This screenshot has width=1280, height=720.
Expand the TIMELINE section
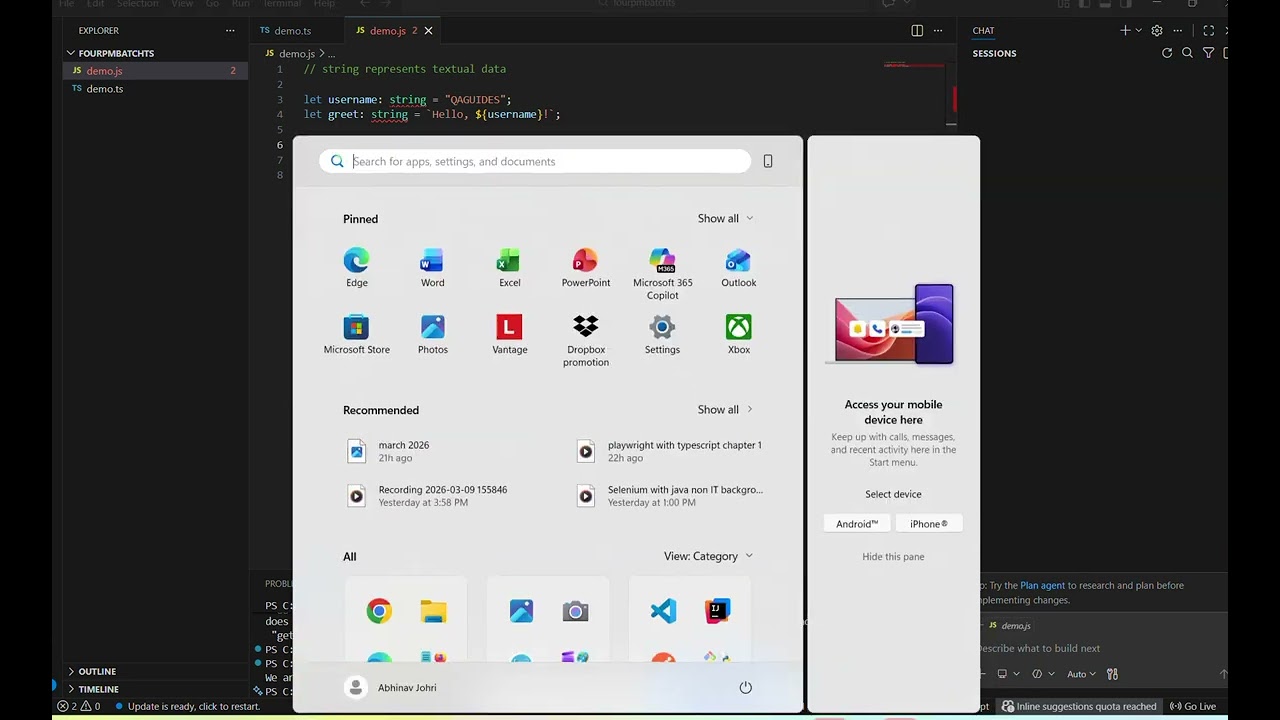tap(98, 689)
